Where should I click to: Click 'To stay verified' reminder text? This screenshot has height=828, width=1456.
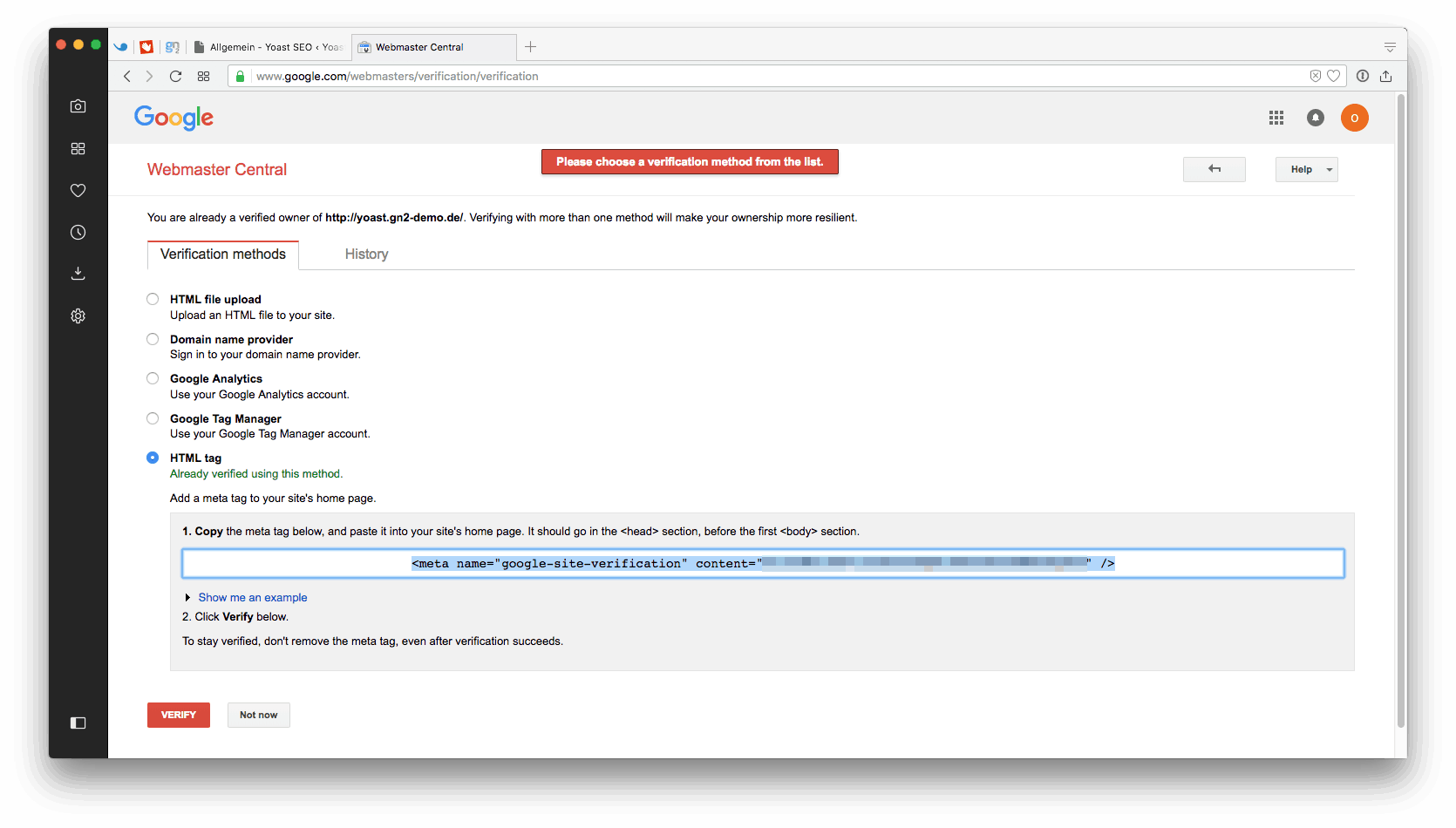click(372, 641)
